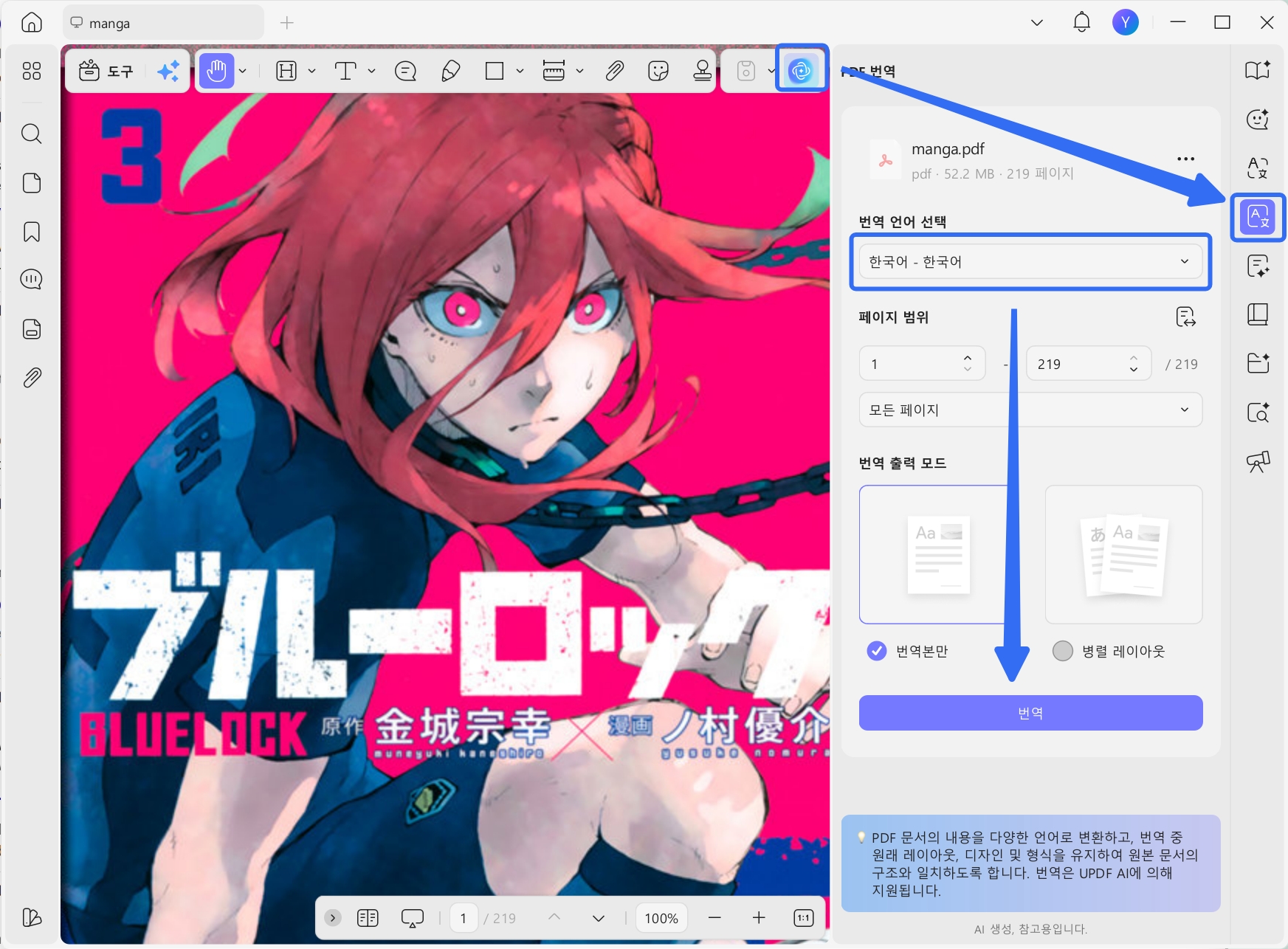
Task: Expand the measure tool dropdown arrow
Action: point(579,71)
